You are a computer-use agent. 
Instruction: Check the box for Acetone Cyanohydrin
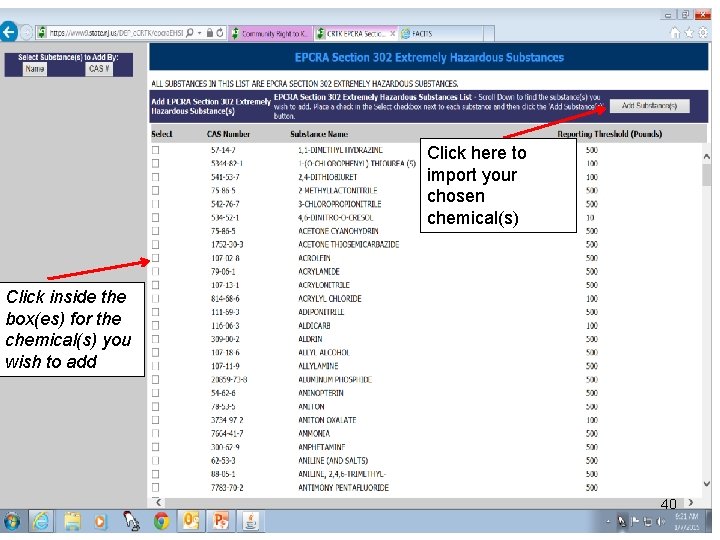(x=156, y=231)
